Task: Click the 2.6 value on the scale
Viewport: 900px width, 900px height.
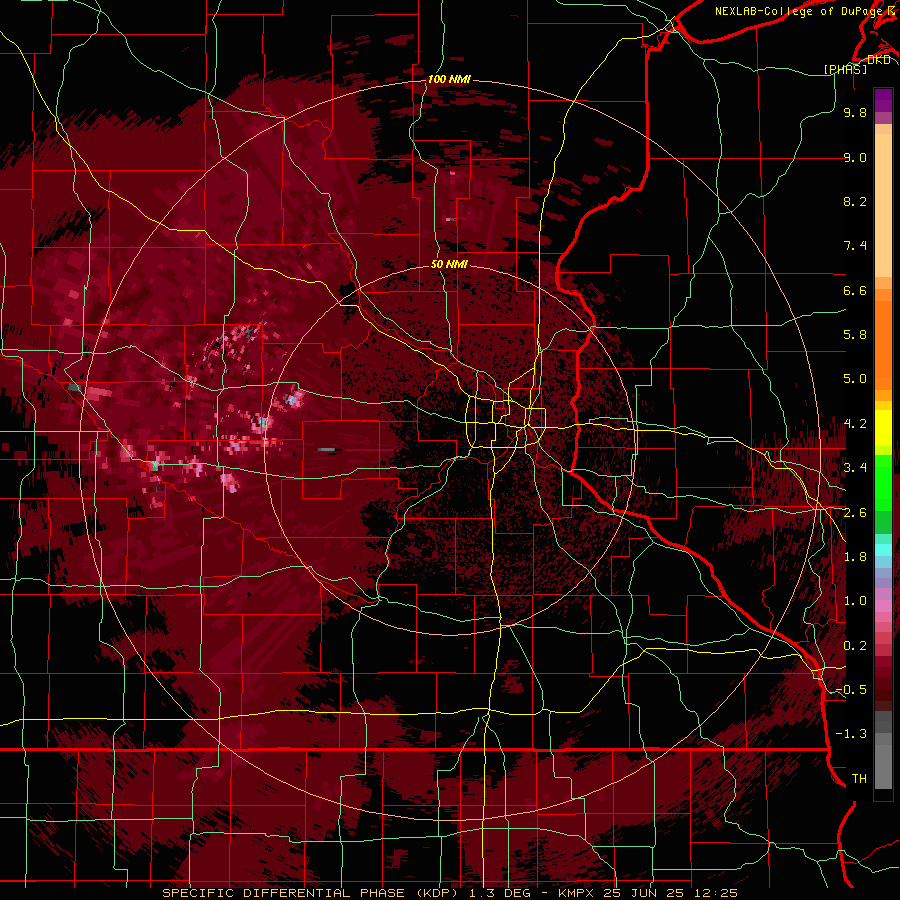Action: point(855,513)
